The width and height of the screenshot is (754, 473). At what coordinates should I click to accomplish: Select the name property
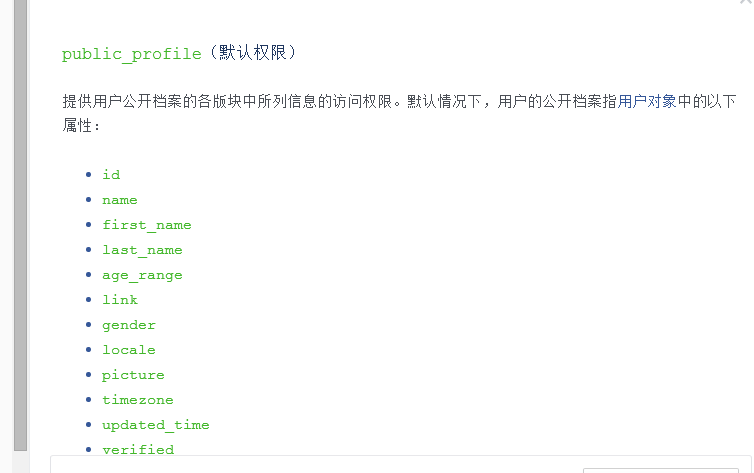click(x=120, y=200)
